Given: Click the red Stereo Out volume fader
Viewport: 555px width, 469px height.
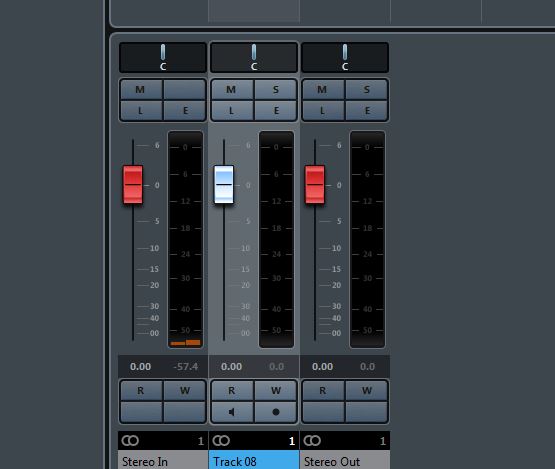Looking at the screenshot, I should pos(315,184).
